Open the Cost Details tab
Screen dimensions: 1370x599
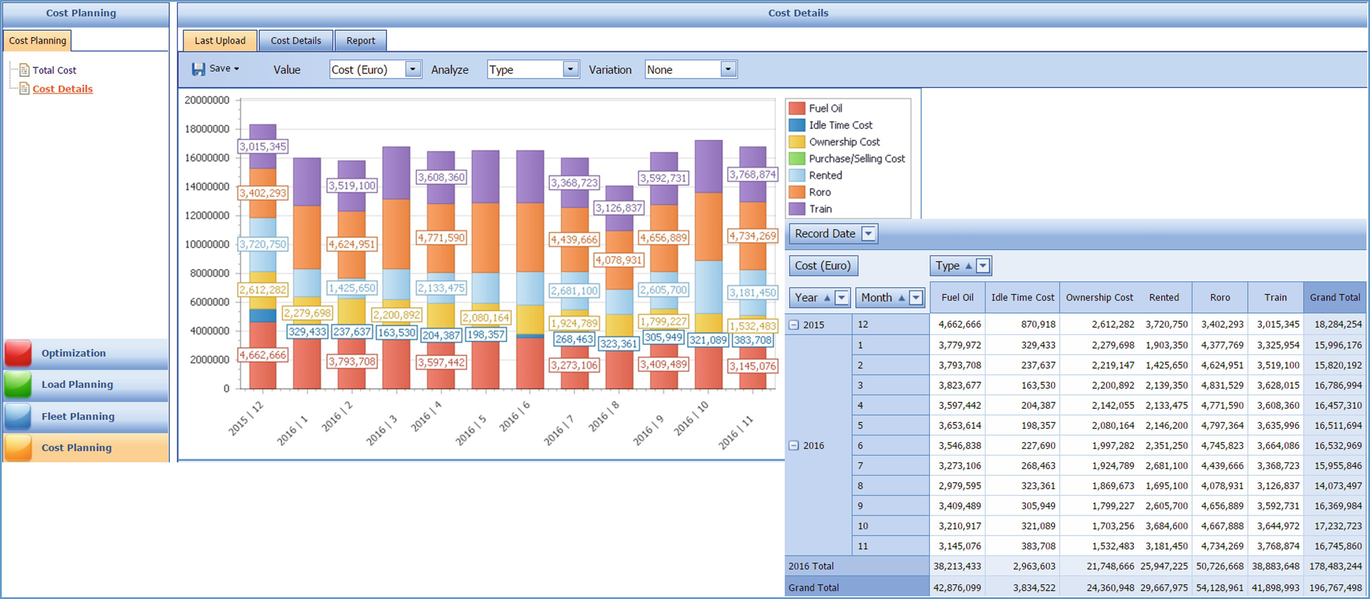(296, 41)
